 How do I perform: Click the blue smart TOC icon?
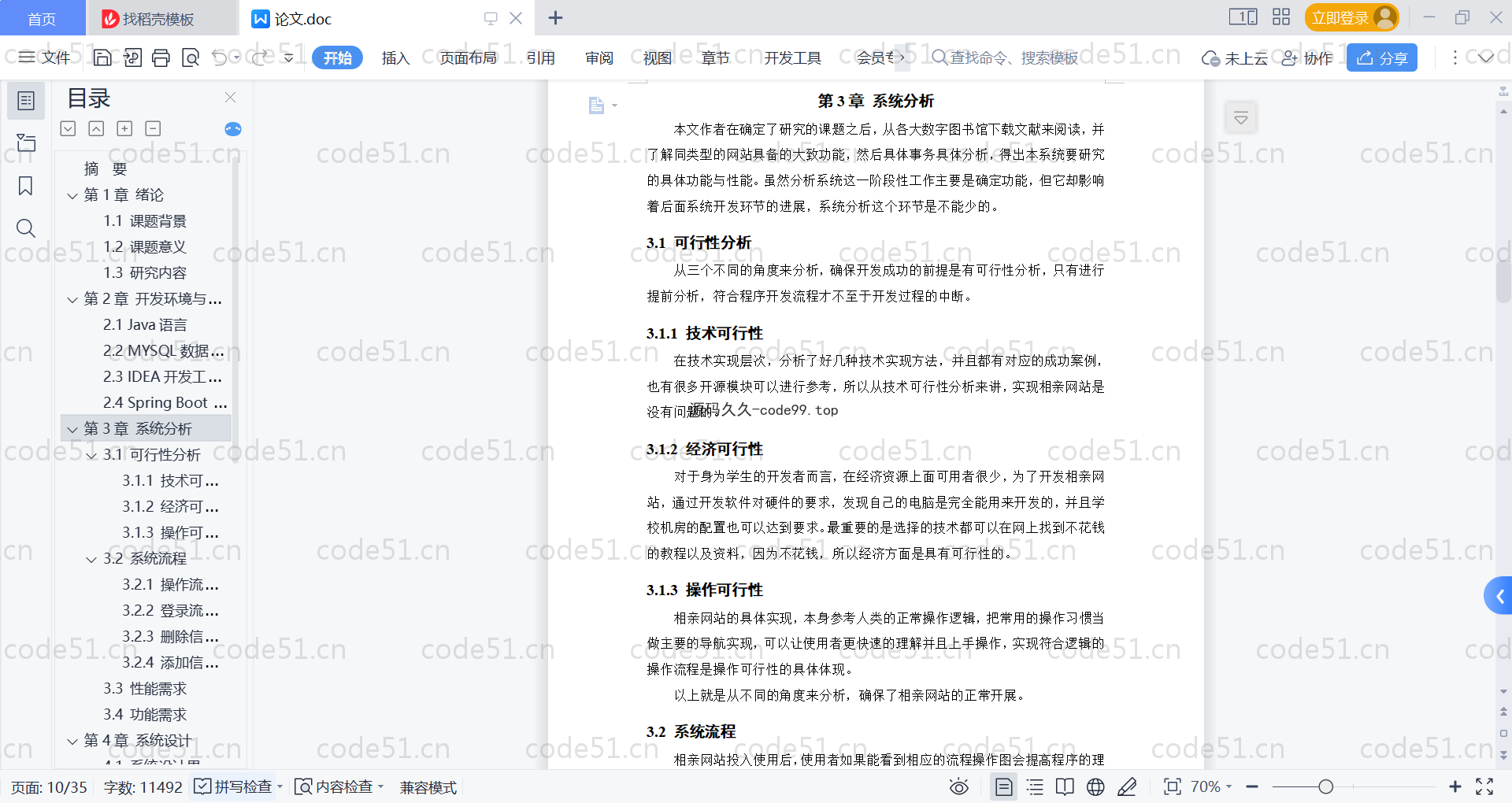[x=233, y=129]
